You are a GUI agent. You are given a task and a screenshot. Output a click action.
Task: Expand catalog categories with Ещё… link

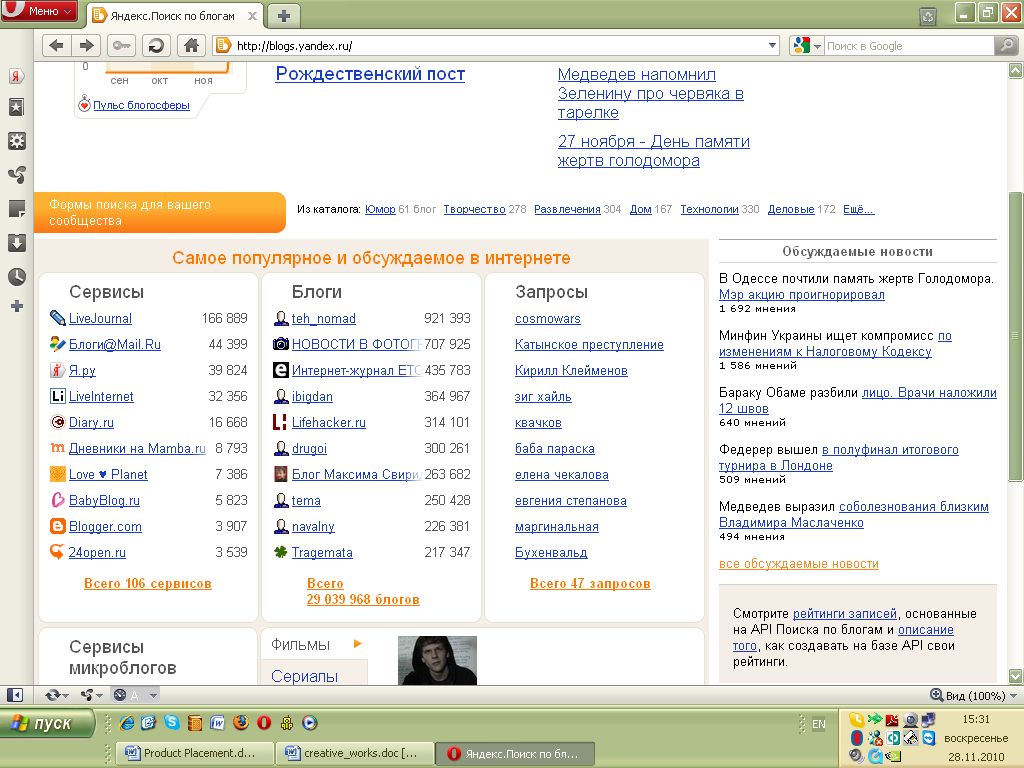[858, 209]
